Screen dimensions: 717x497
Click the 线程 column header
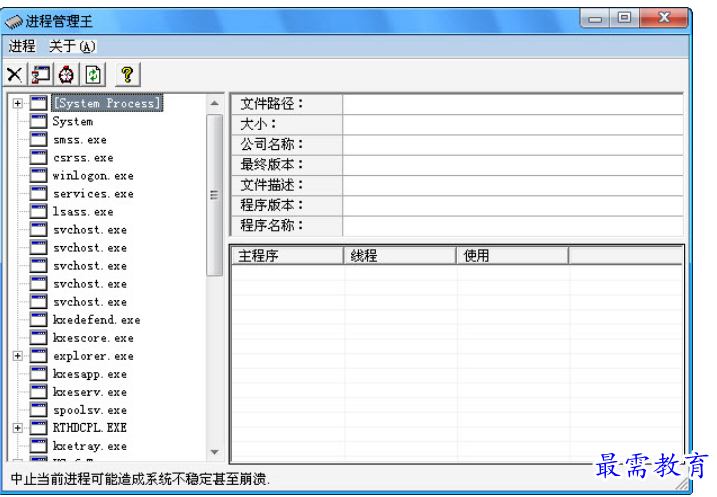[x=400, y=256]
